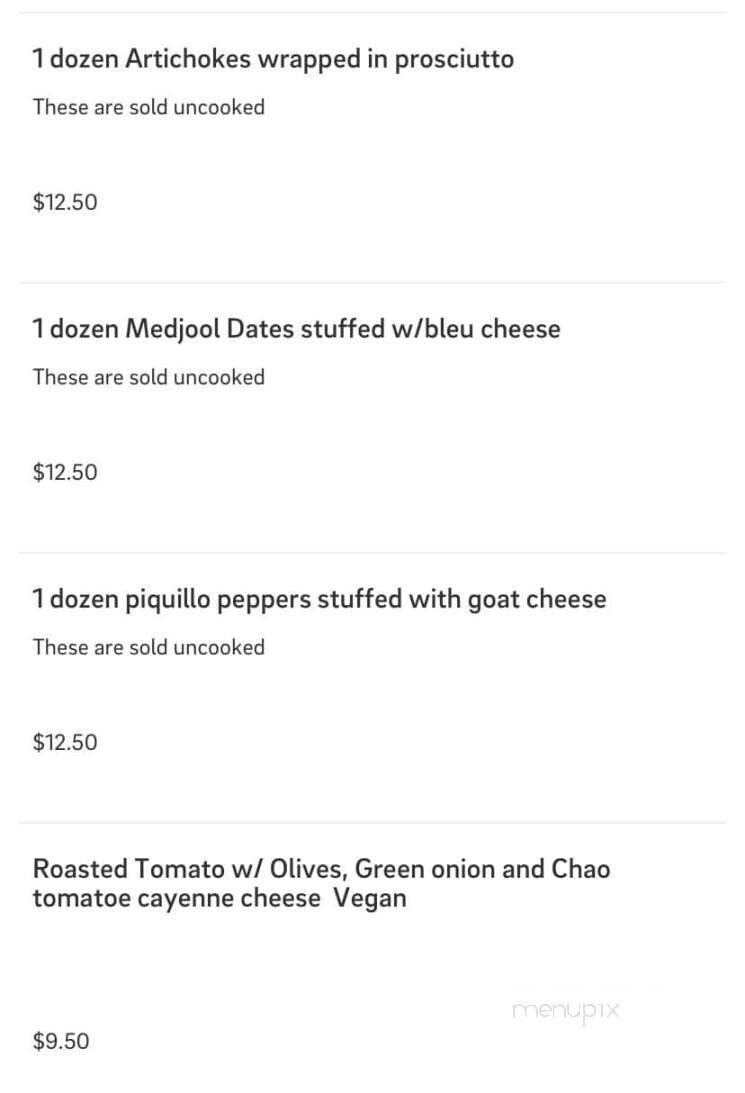This screenshot has height=1093, width=745.
Task: Click the $12.50 price under Medjool Dates
Action: 65,472
